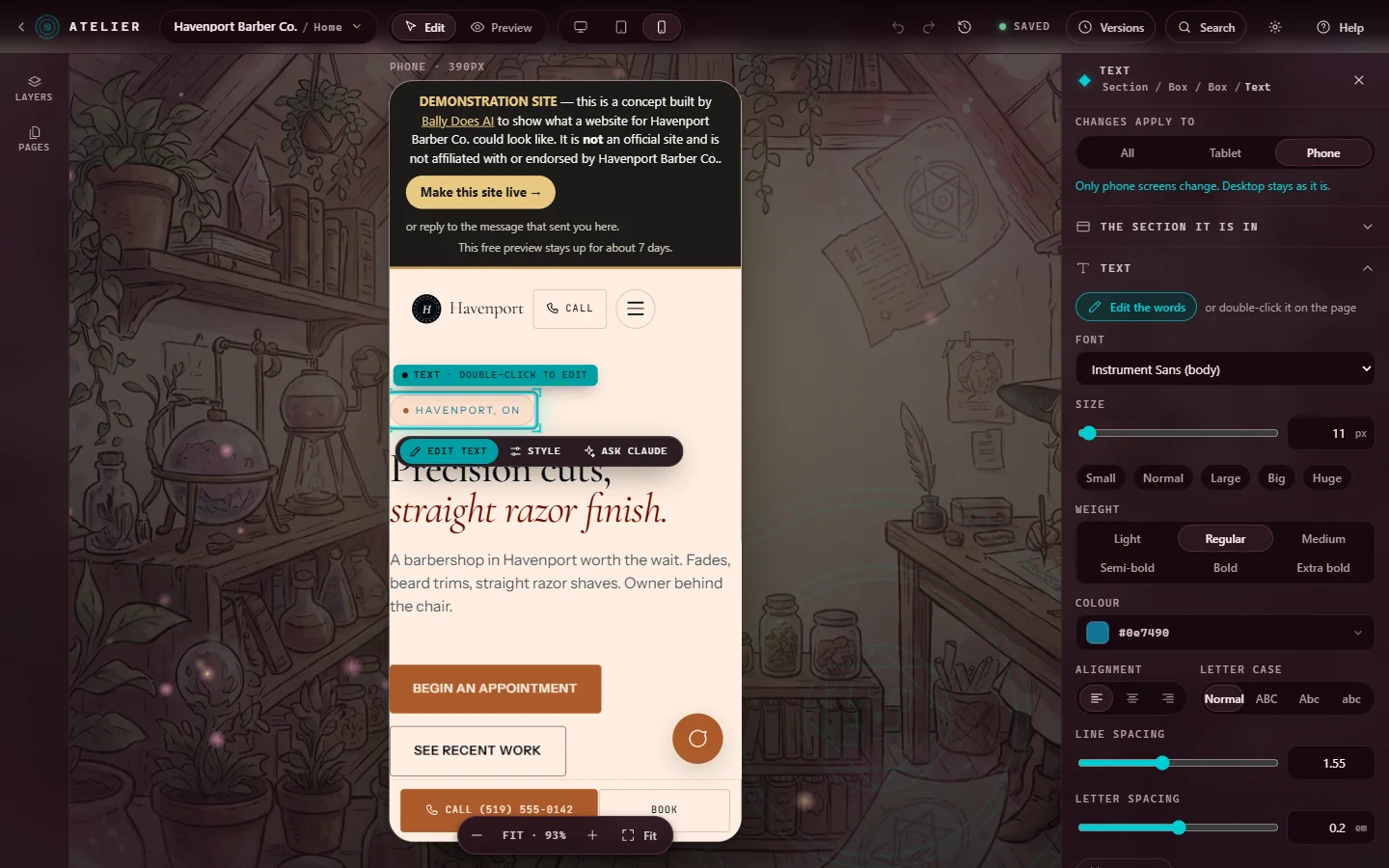Undo the last change
Viewport: 1389px width, 868px height.
tap(898, 27)
